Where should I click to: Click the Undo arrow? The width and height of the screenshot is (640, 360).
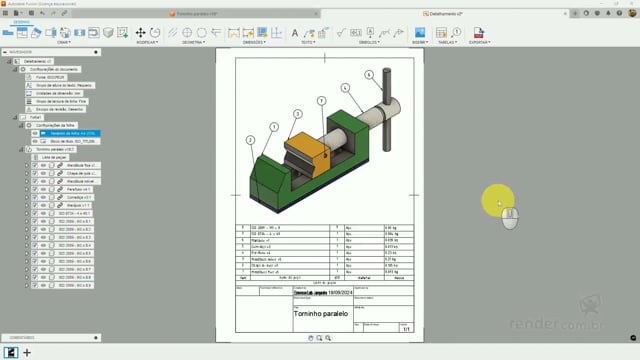pos(42,13)
